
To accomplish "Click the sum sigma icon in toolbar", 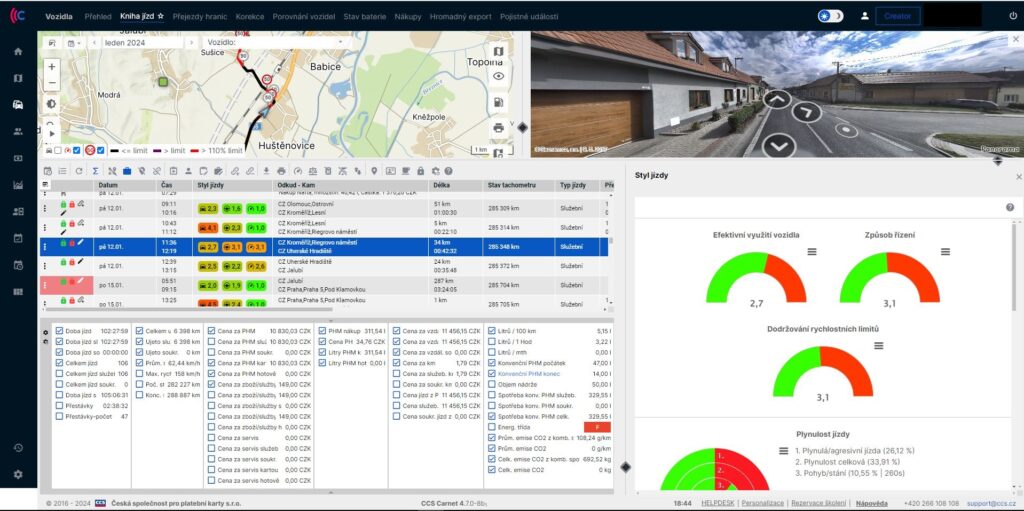I will pos(95,171).
